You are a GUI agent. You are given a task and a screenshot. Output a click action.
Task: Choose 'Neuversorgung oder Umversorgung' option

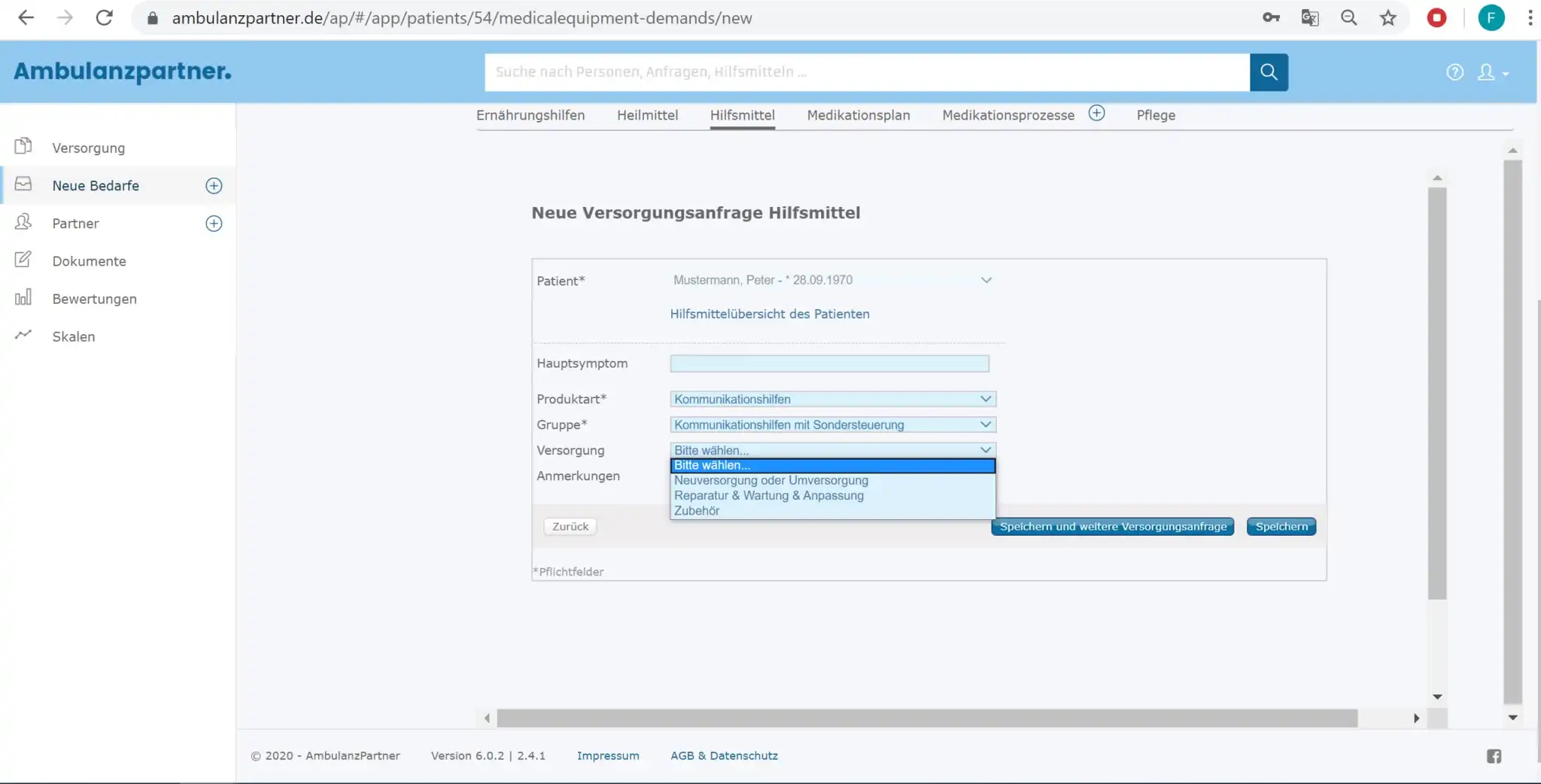[x=833, y=481]
